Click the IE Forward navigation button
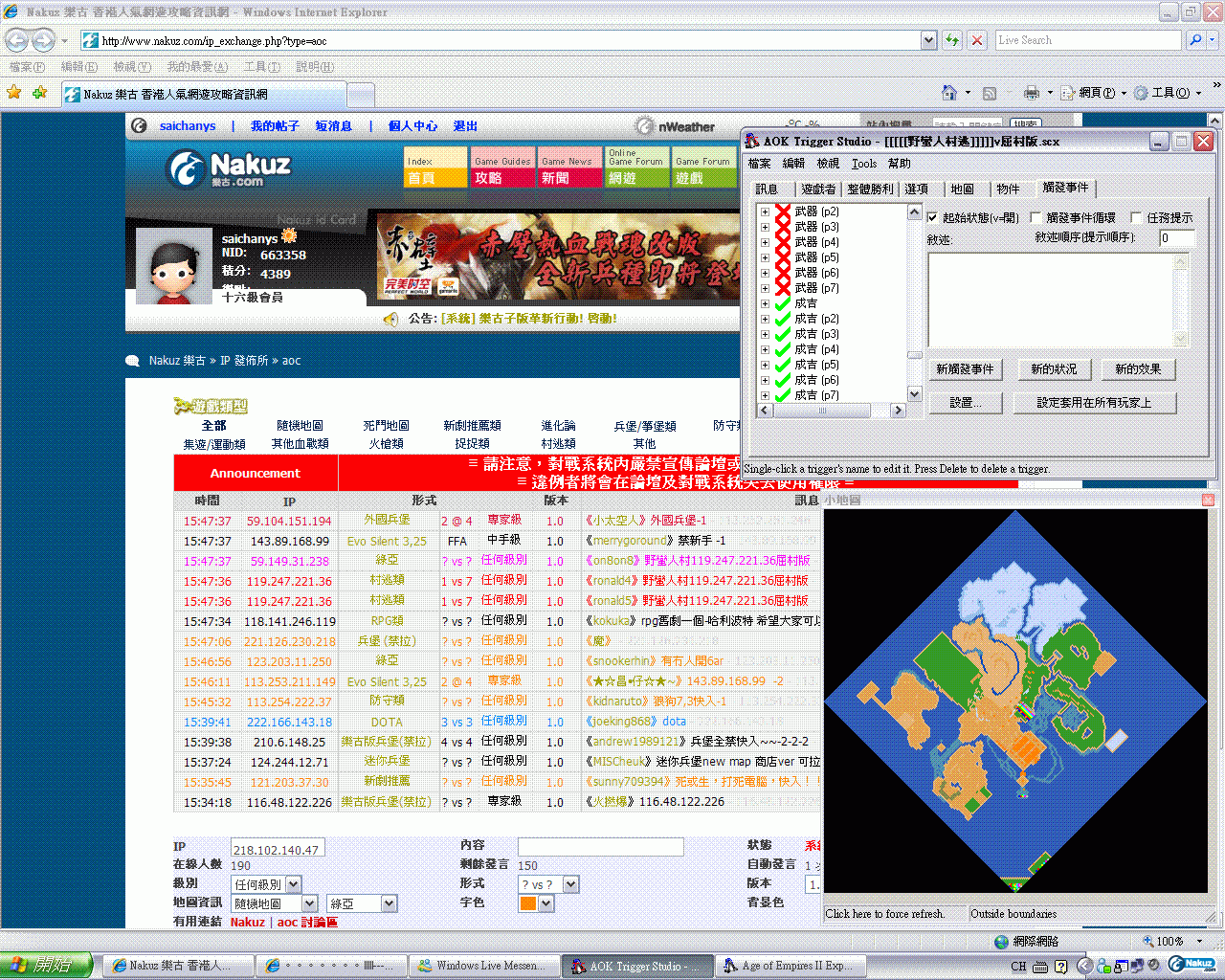Screen dimensions: 1225x980 pyautogui.click(x=43, y=40)
